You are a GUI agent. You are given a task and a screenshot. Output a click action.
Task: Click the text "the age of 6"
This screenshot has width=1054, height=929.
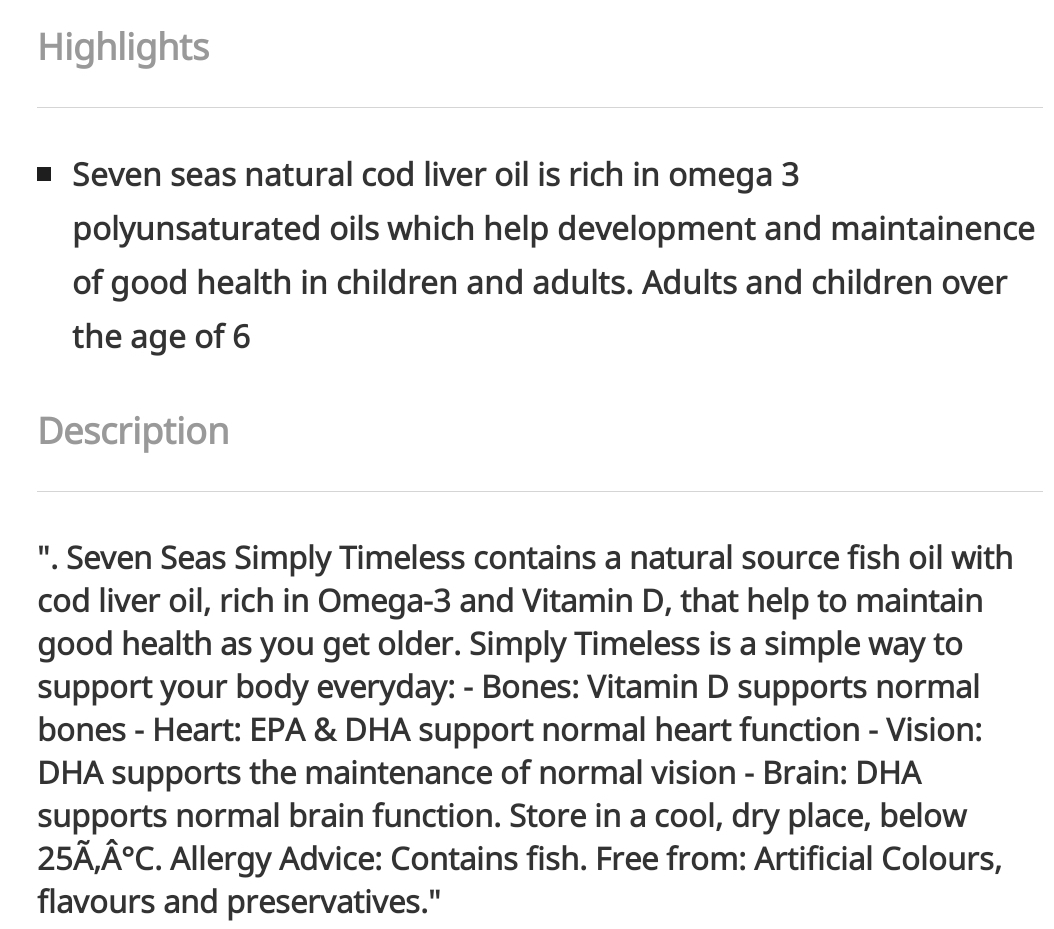click(161, 337)
